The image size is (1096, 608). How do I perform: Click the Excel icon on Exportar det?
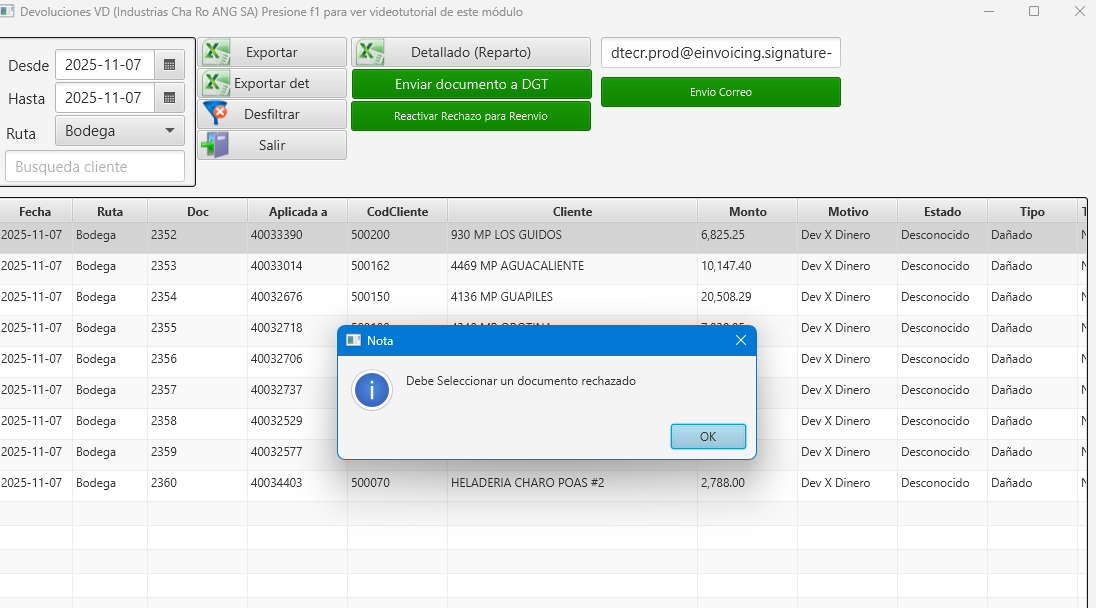216,84
